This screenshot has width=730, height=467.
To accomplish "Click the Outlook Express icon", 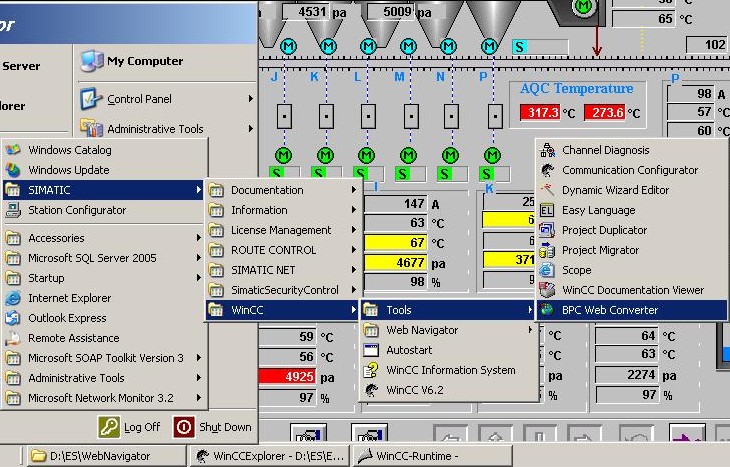I will (13, 318).
